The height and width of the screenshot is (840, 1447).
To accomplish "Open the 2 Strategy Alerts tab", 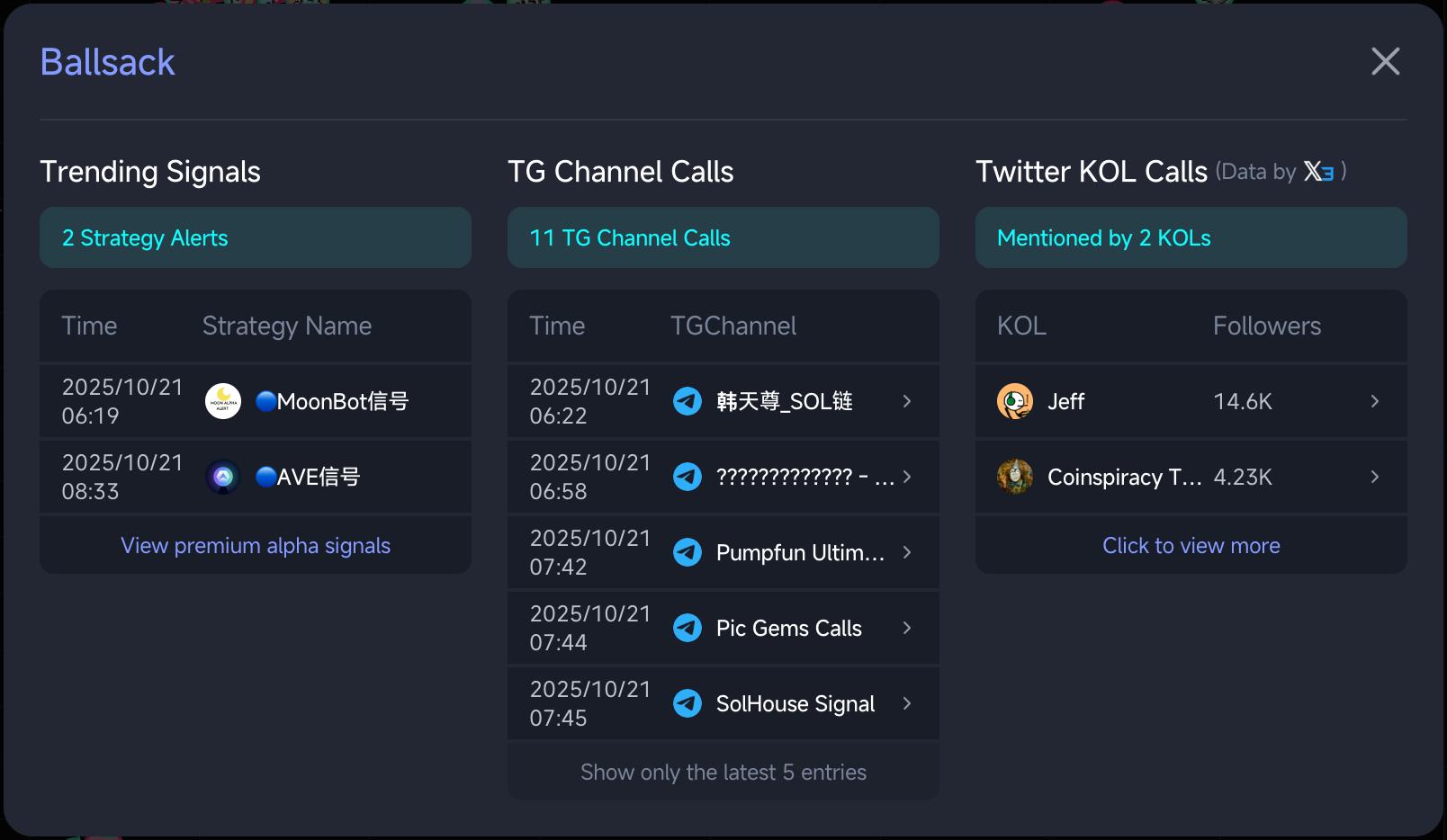I will pos(256,237).
